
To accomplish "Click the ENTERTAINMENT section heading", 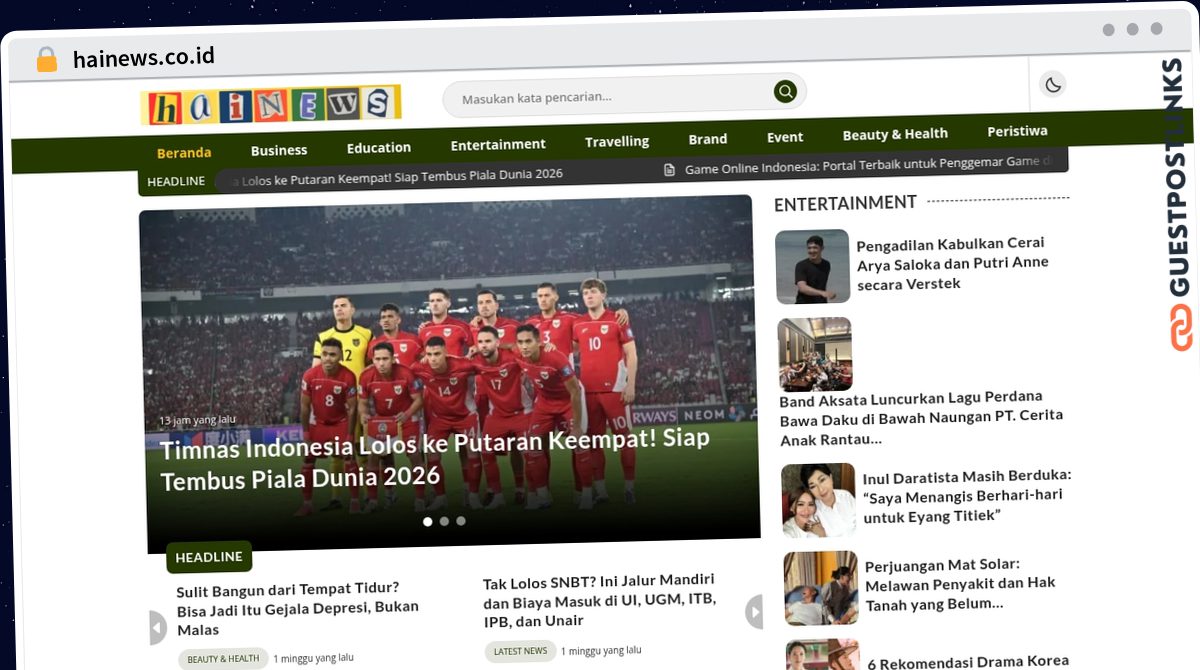I will 845,203.
